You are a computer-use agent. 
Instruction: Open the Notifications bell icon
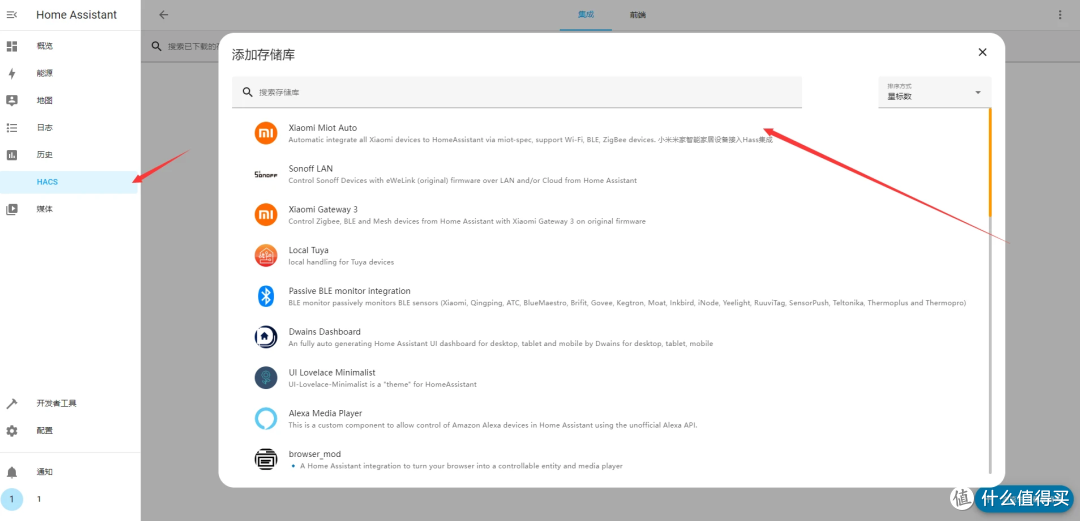point(12,472)
